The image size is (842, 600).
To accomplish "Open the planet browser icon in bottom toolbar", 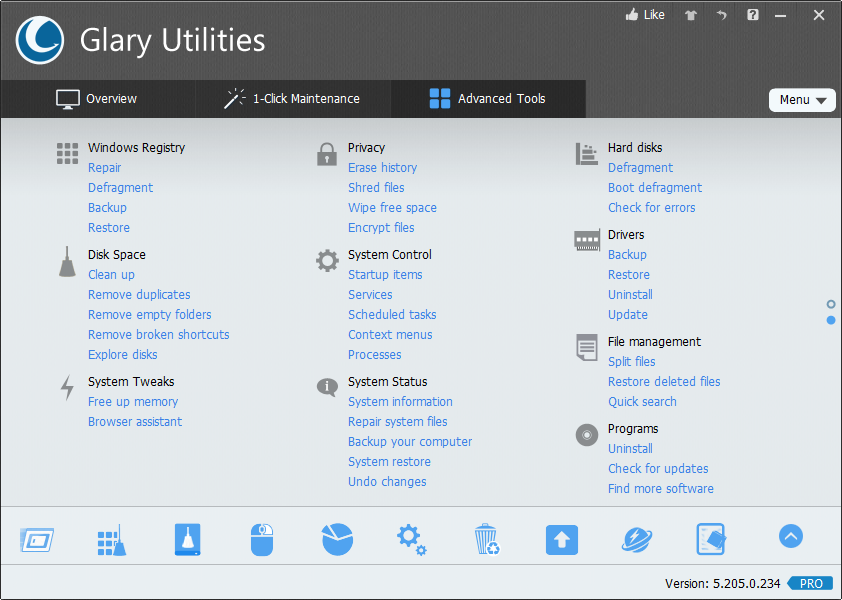I will 637,540.
